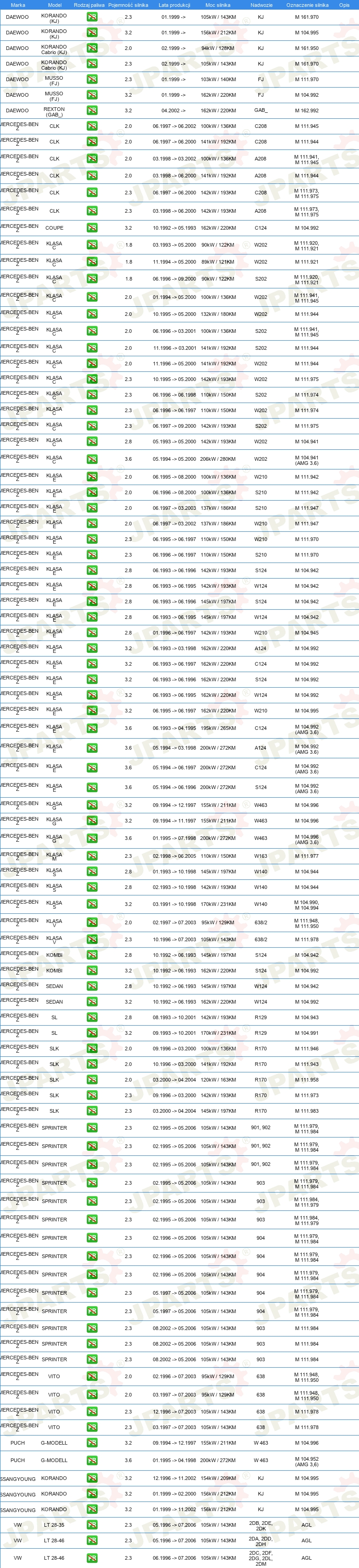This screenshot has height=1568, width=359.
Task: Click the Nadwozie column header
Action: (x=262, y=5)
